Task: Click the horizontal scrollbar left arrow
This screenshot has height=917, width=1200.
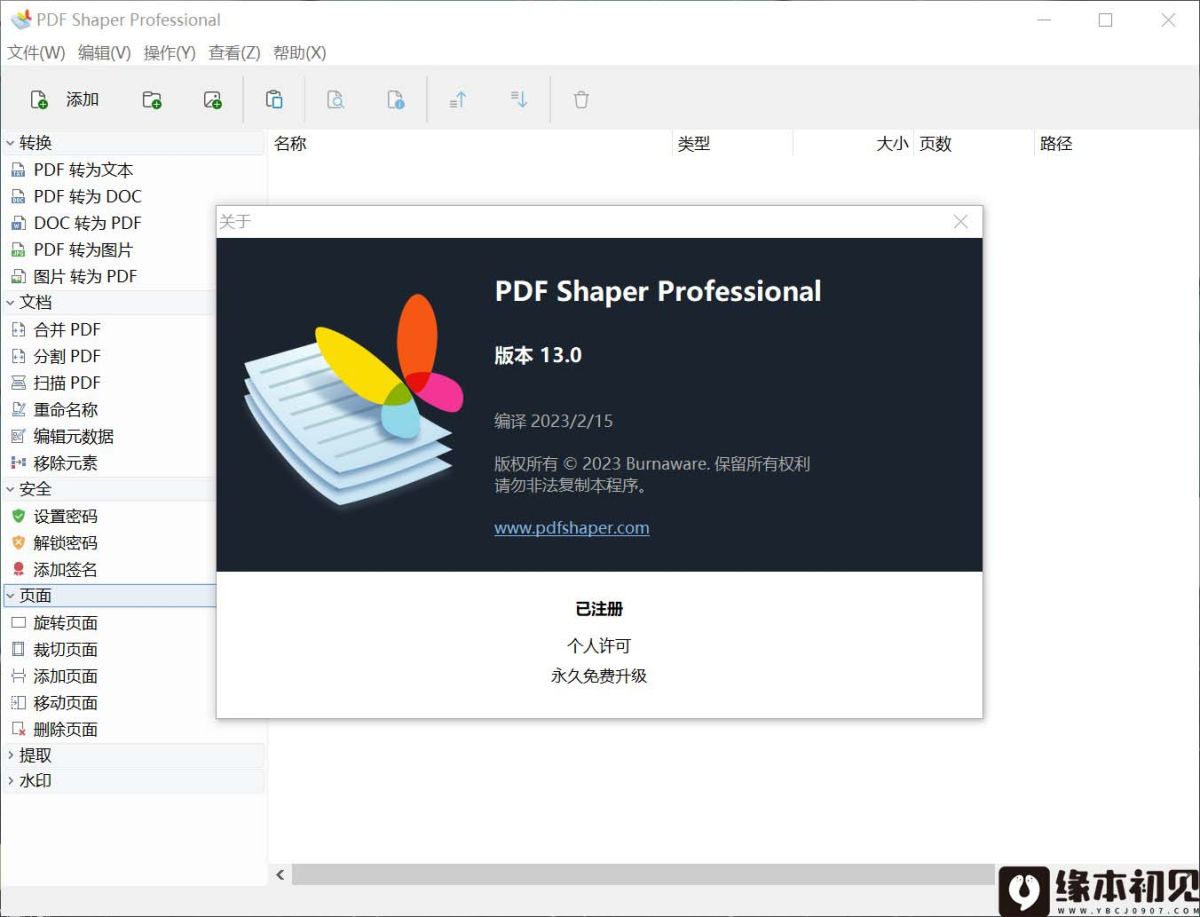Action: coord(280,875)
